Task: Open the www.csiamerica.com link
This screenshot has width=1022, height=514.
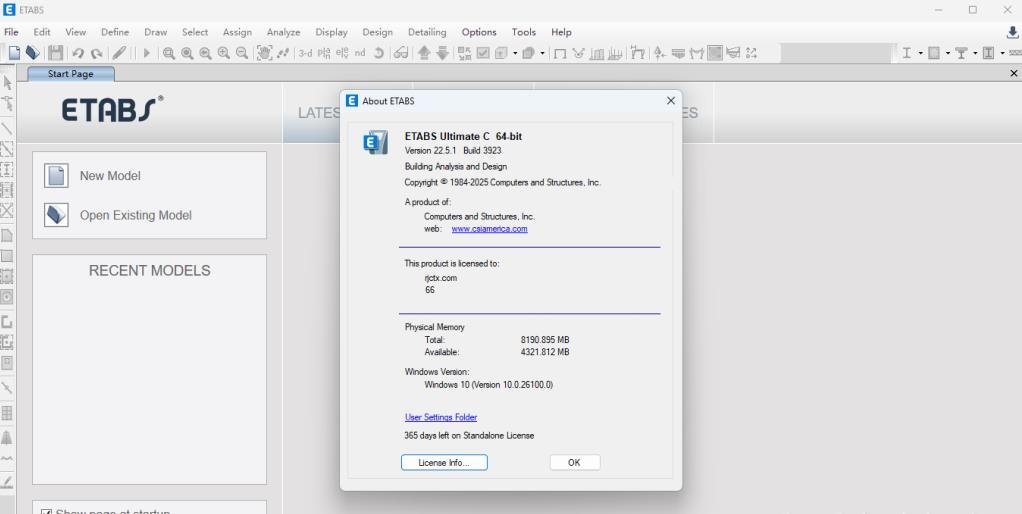Action: 489,229
